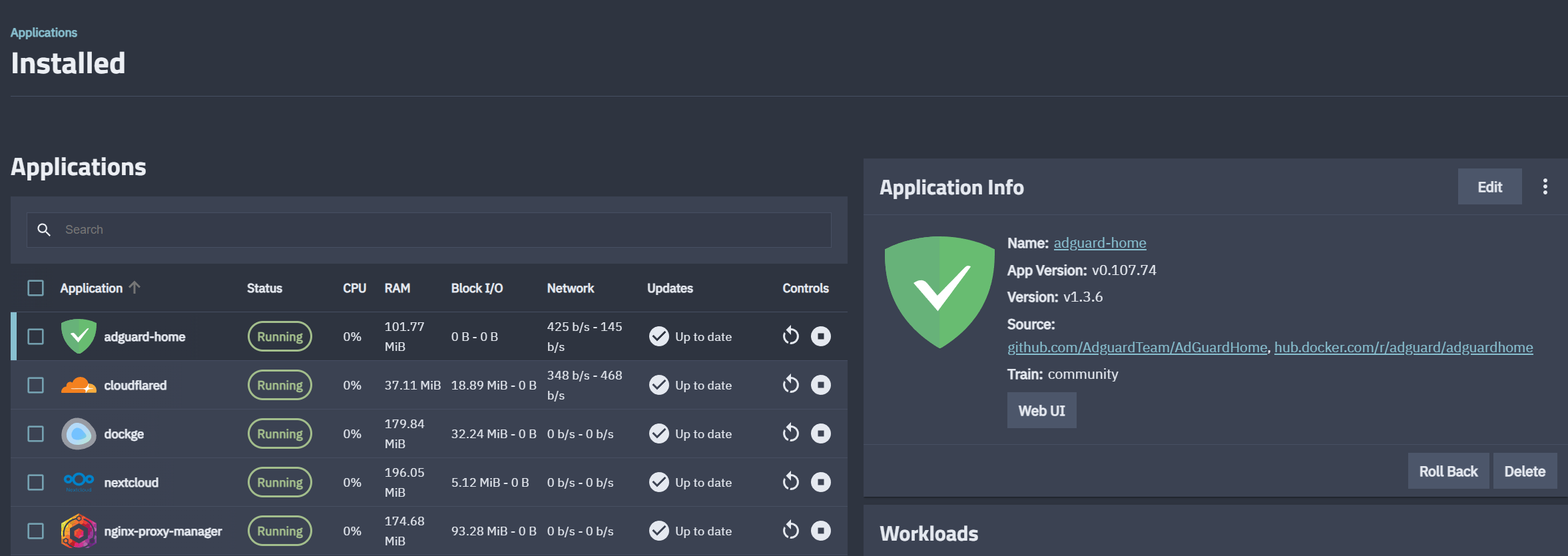Select the dockge application name

pos(124,434)
